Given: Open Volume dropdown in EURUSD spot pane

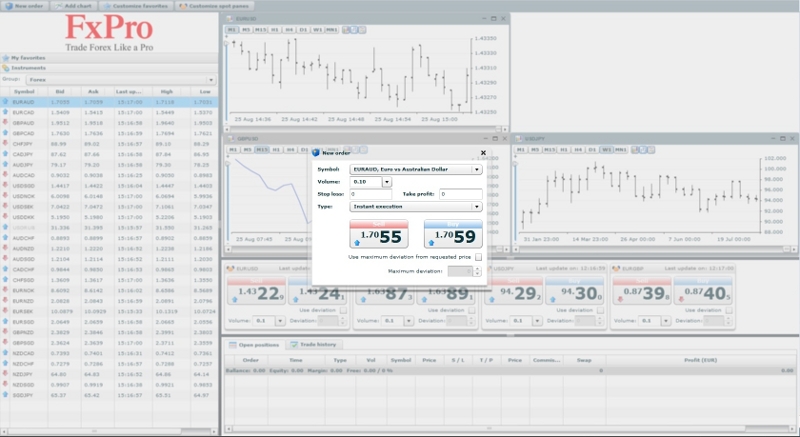Looking at the screenshot, I should pos(280,321).
